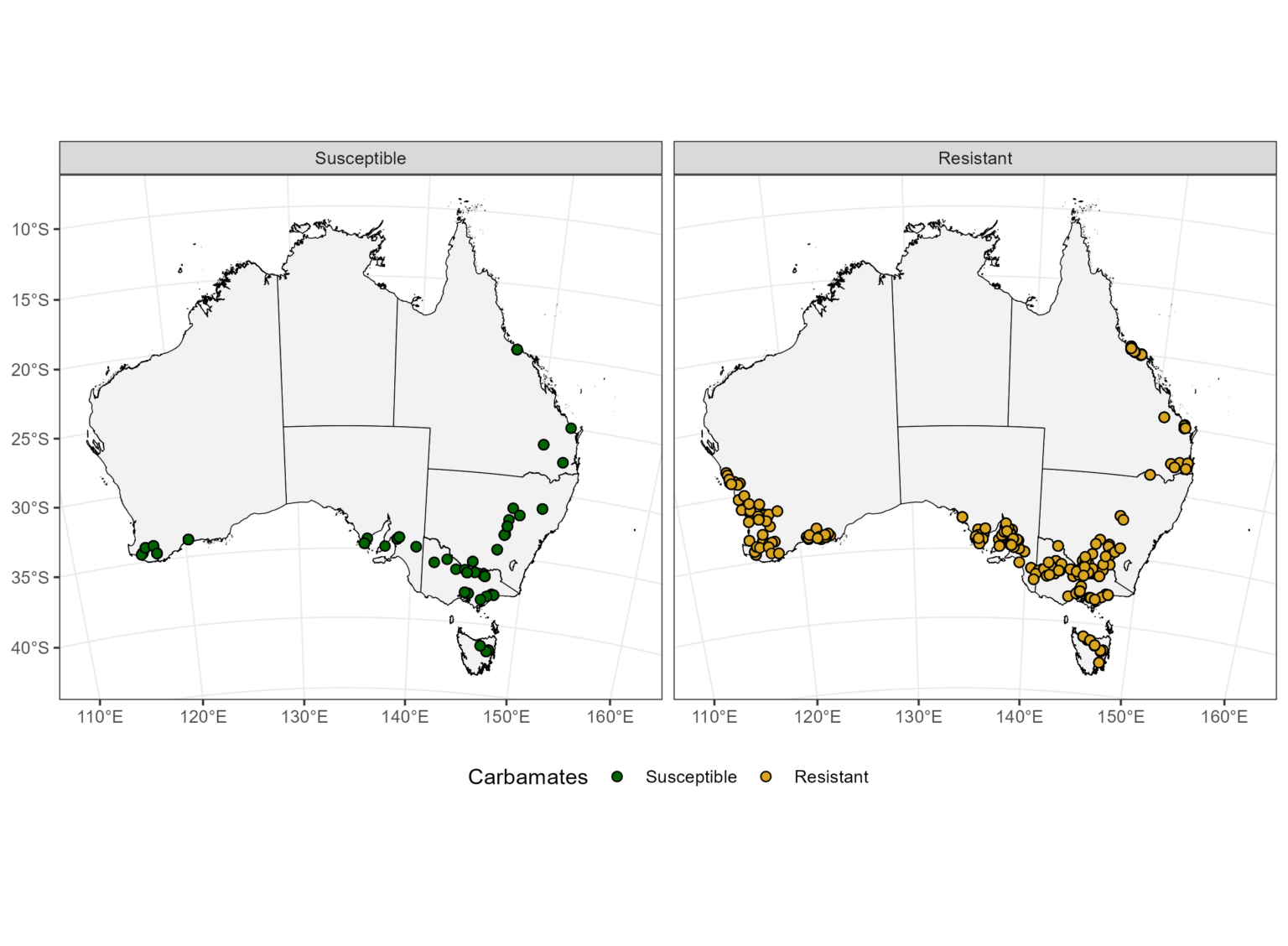Screen dimensions: 1288x946
Task: Click lone green point near 120°E south coast
Action: click(189, 539)
